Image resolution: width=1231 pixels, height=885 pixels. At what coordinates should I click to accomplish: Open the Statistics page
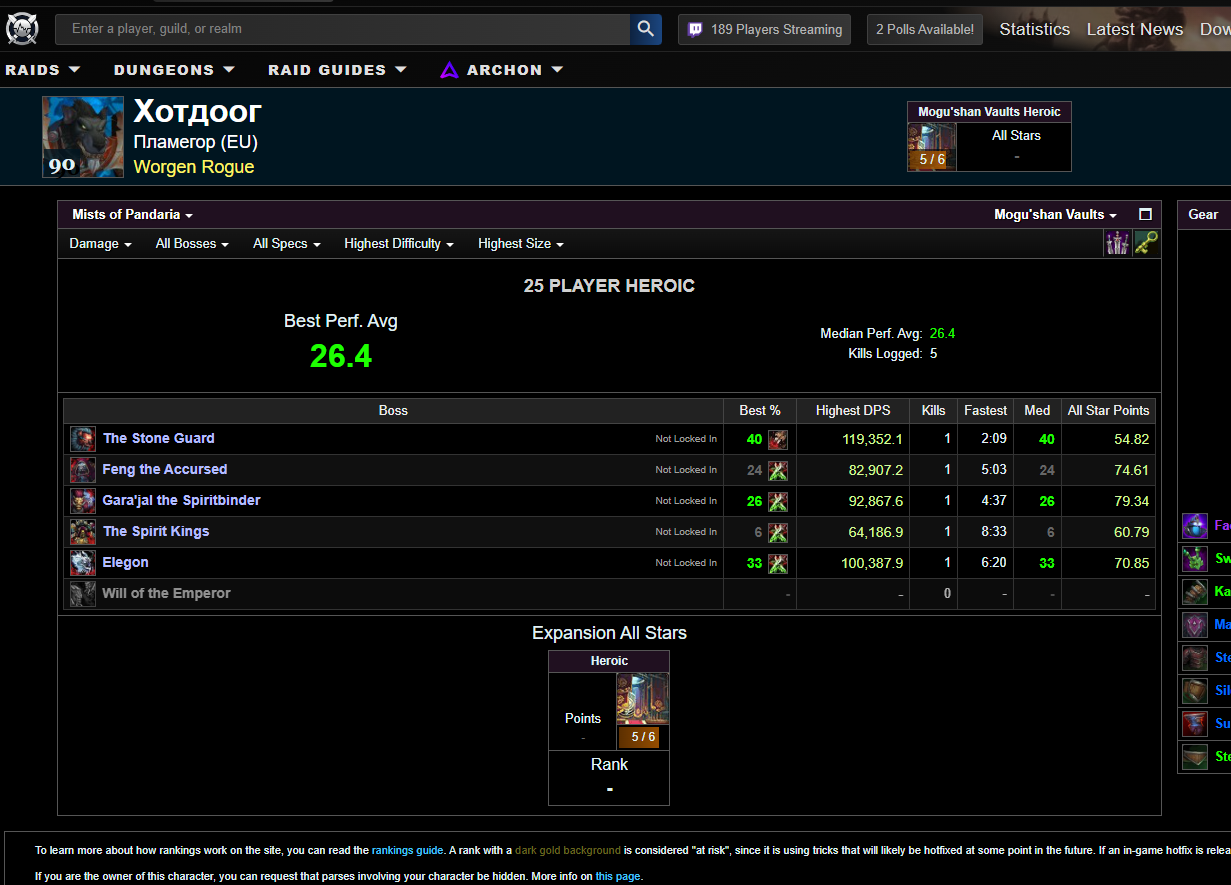(x=1034, y=29)
